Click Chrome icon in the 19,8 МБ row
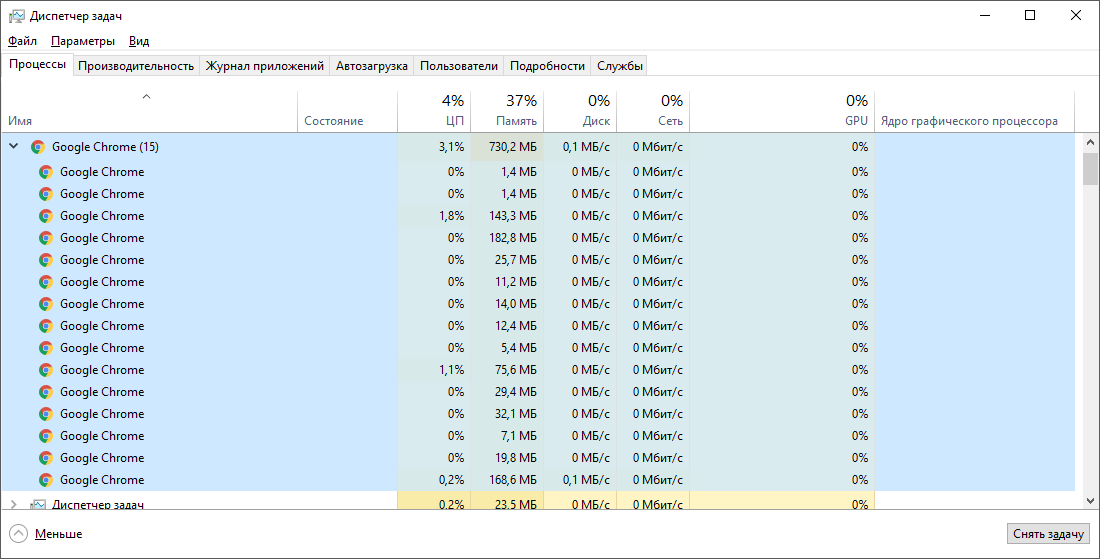Screen dimensions: 1100x559 [x=46, y=457]
